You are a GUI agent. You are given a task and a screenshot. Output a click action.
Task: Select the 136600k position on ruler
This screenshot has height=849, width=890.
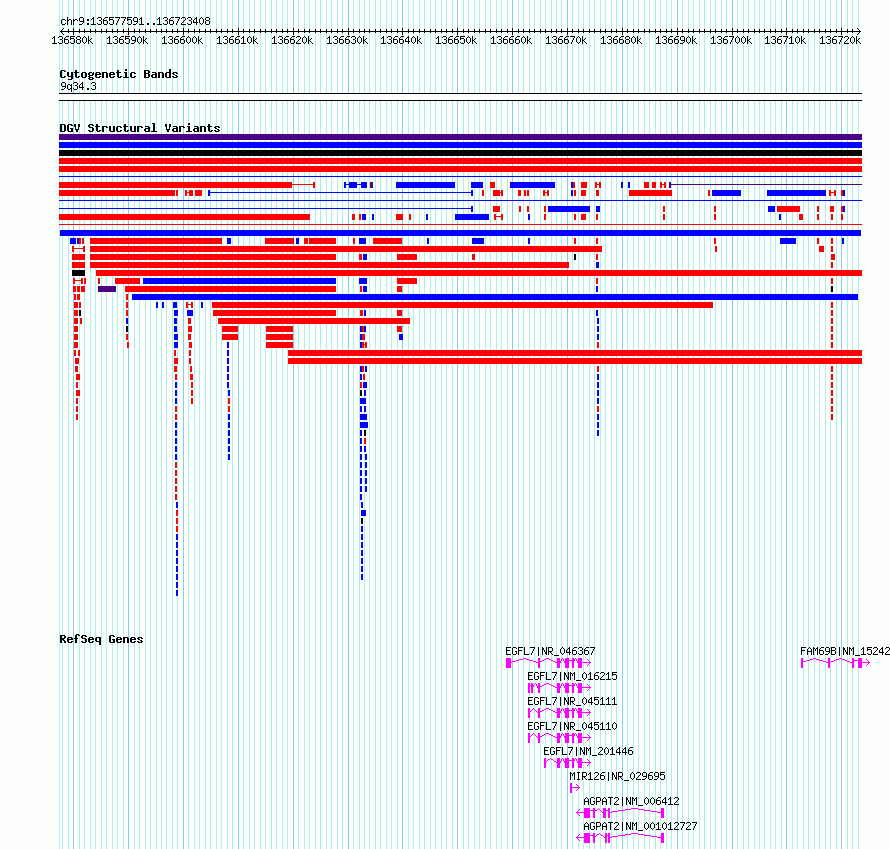pyautogui.click(x=182, y=40)
